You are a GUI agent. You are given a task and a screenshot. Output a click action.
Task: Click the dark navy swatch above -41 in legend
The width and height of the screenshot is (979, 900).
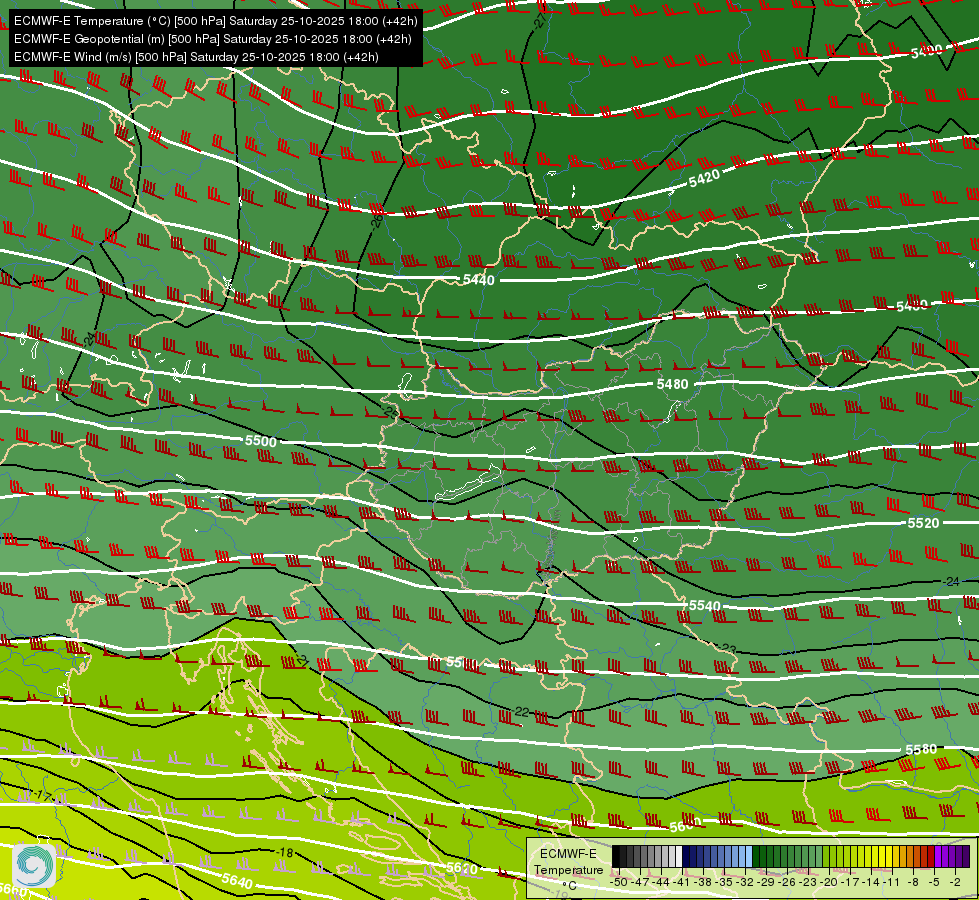686,856
